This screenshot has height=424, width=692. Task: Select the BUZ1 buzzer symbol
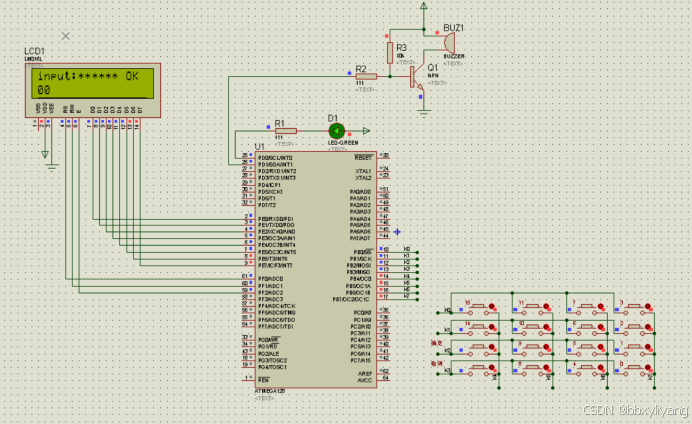(450, 43)
